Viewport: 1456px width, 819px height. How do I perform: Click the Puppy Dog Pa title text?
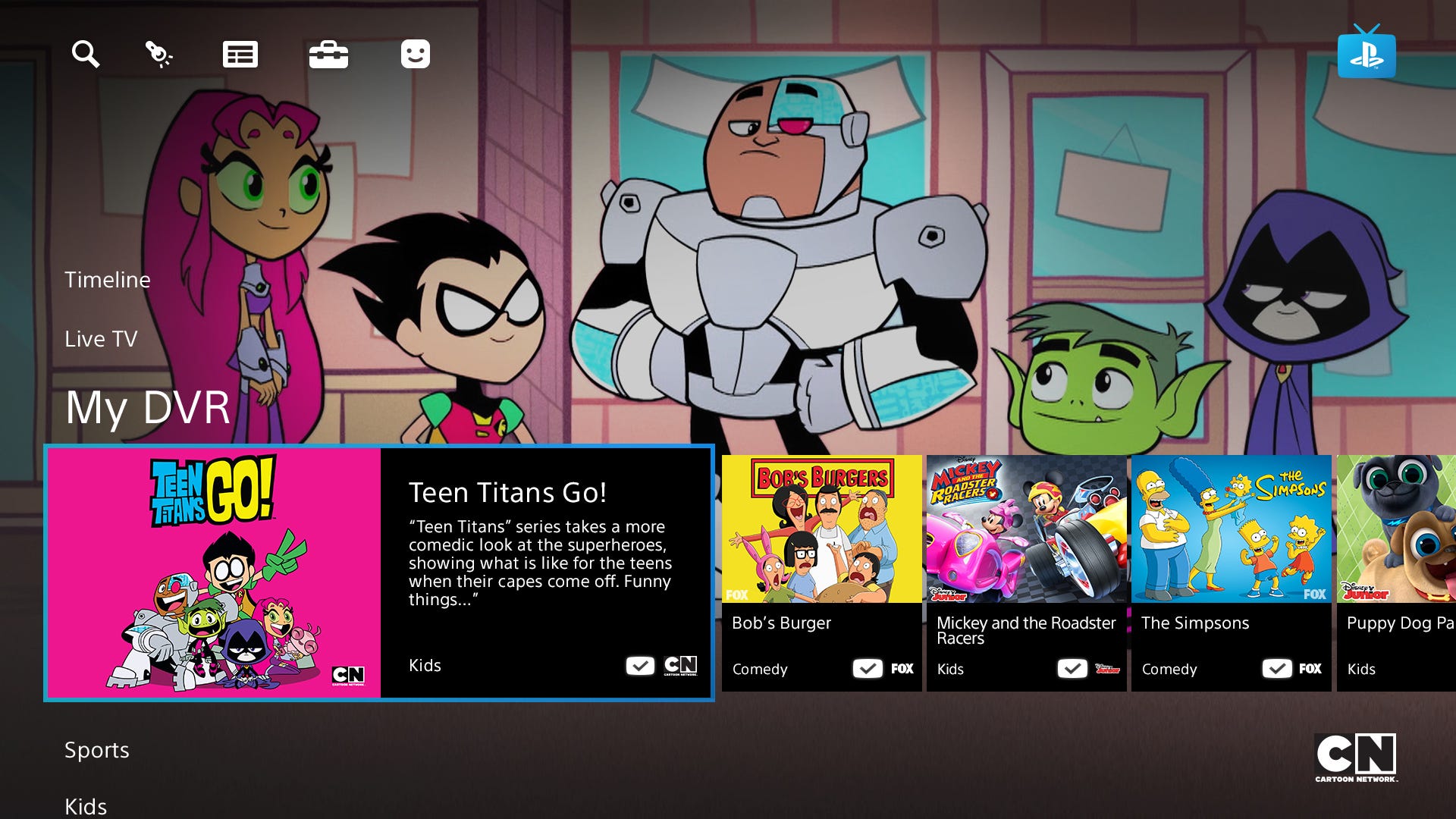point(1400,623)
